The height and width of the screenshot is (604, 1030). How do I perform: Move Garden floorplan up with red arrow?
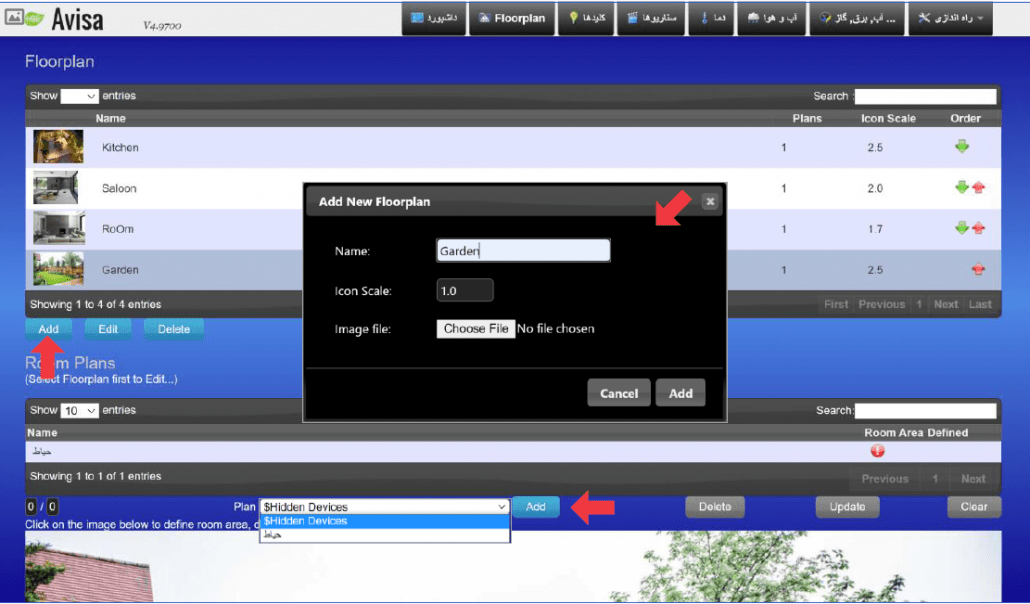978,269
